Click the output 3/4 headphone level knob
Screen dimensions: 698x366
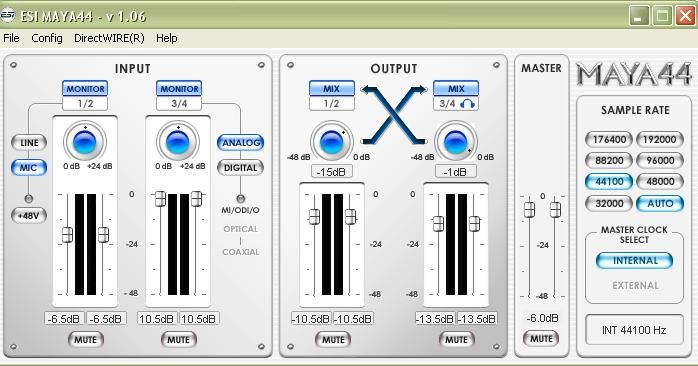coord(455,142)
